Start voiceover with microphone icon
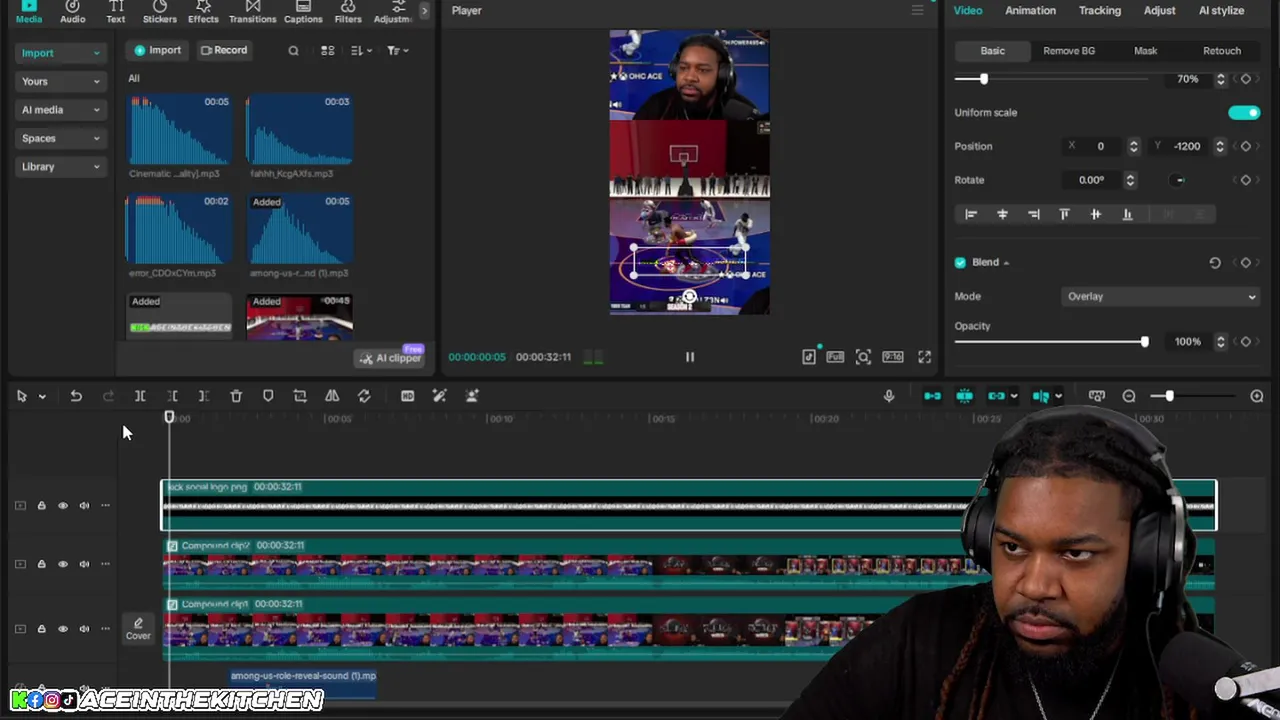 pyautogui.click(x=889, y=396)
